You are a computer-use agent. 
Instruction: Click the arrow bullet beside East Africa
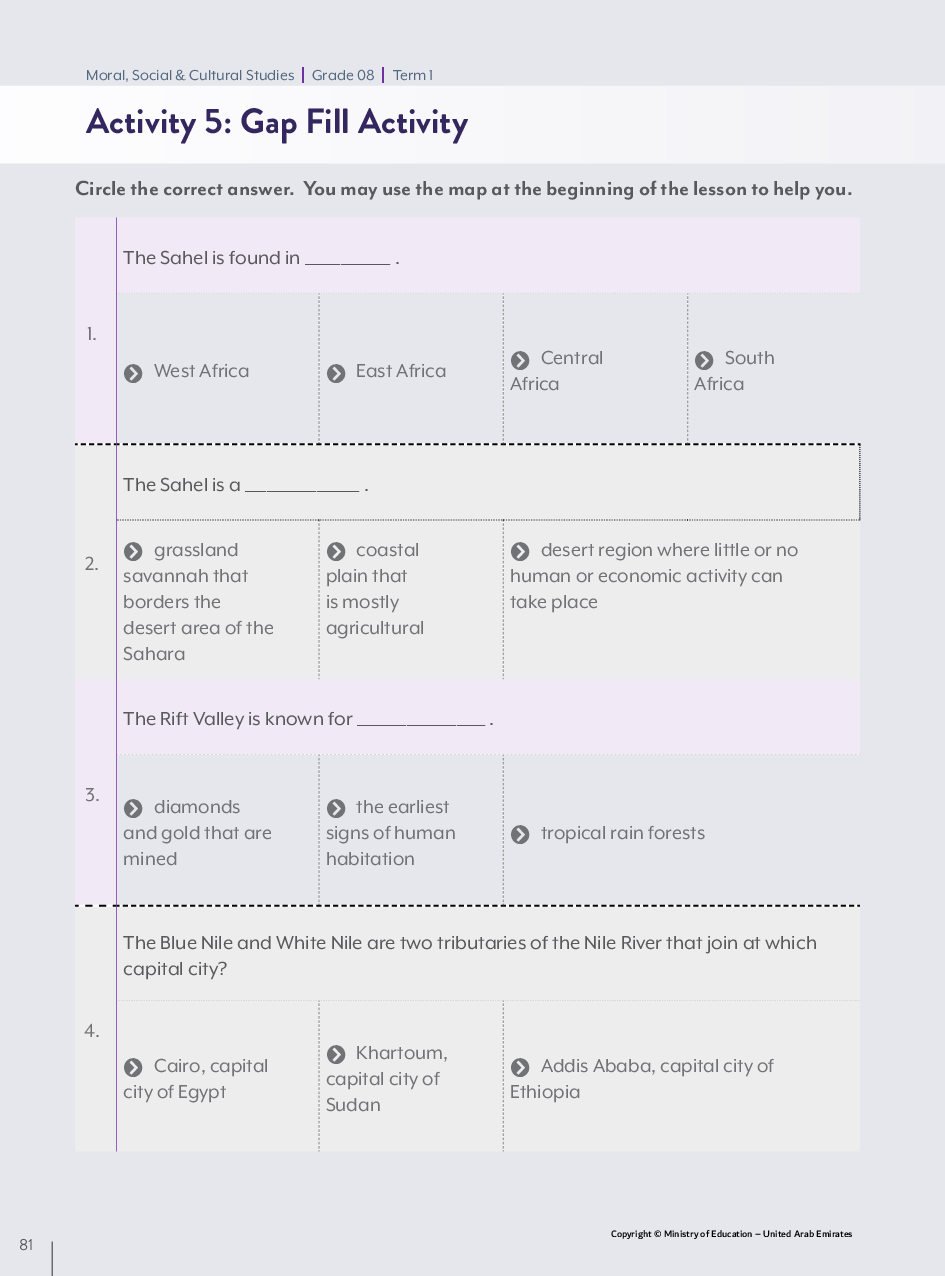(x=336, y=373)
